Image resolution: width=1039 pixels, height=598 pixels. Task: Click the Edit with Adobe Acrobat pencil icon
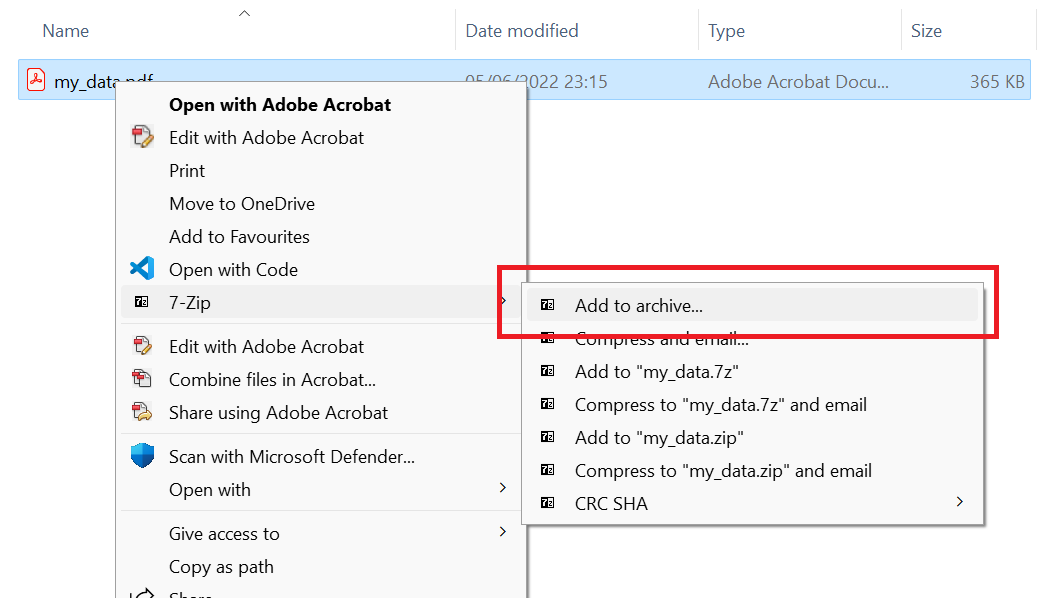[x=144, y=137]
